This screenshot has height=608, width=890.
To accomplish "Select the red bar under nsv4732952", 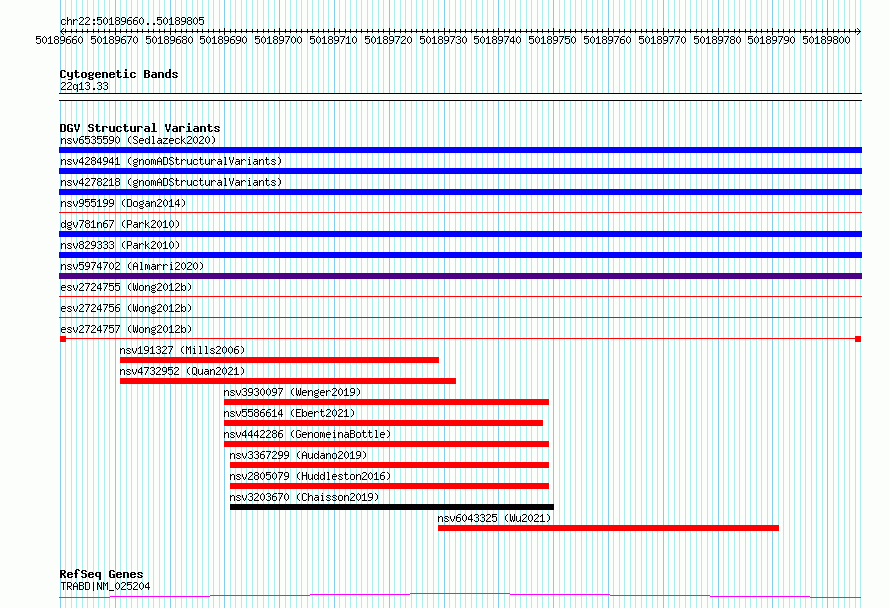I will (x=288, y=381).
